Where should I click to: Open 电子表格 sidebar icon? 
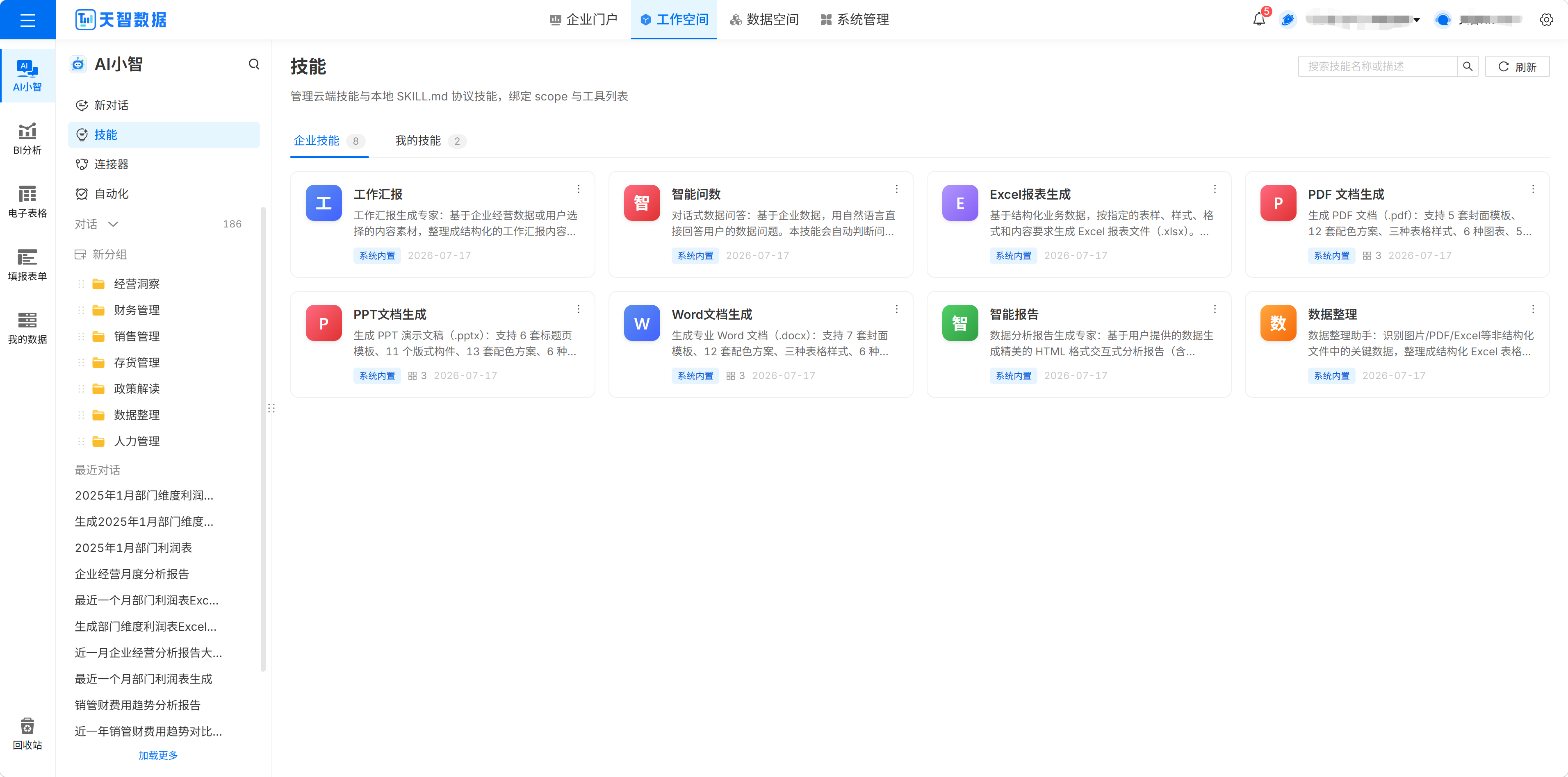27,202
